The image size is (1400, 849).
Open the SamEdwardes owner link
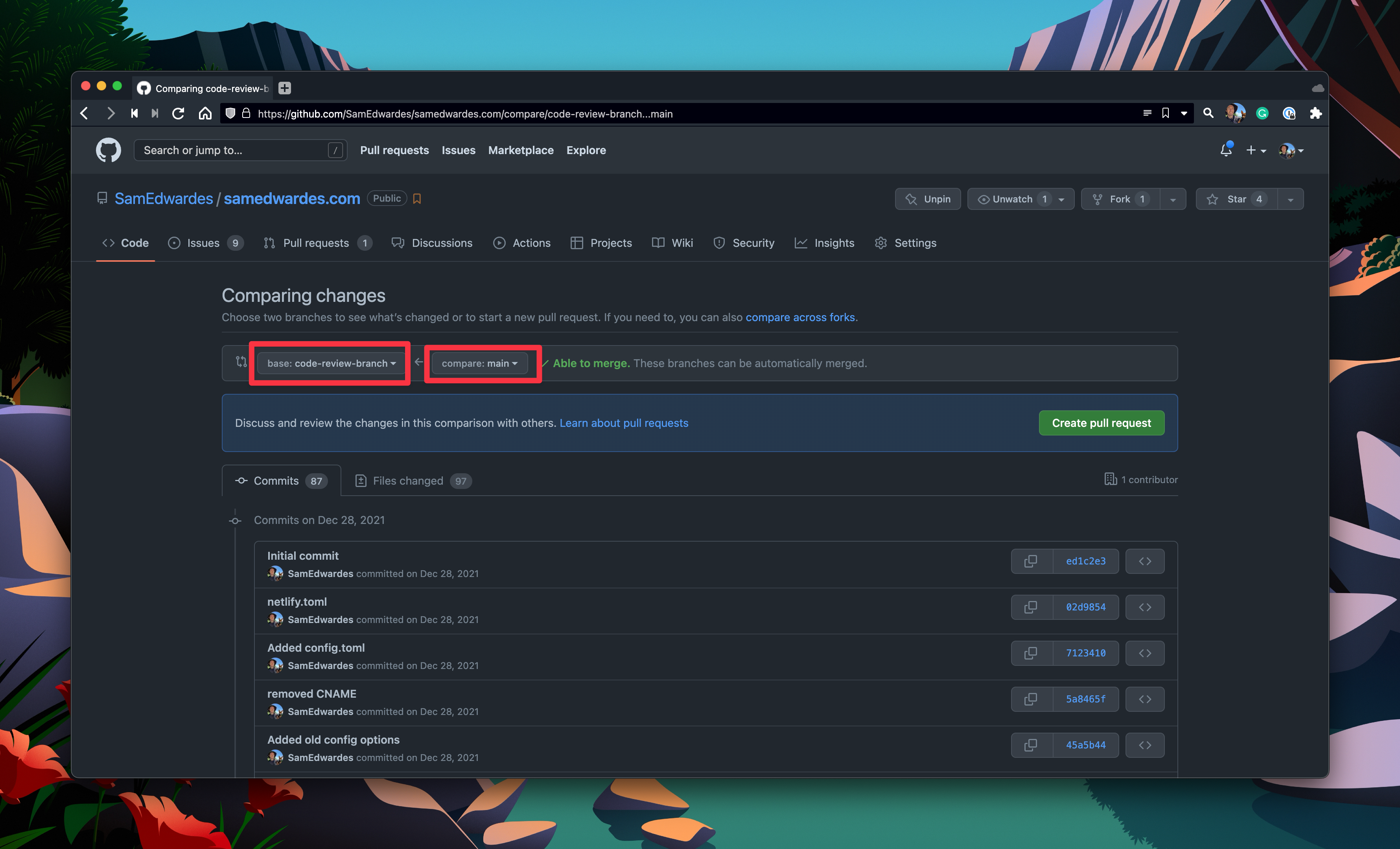(164, 199)
